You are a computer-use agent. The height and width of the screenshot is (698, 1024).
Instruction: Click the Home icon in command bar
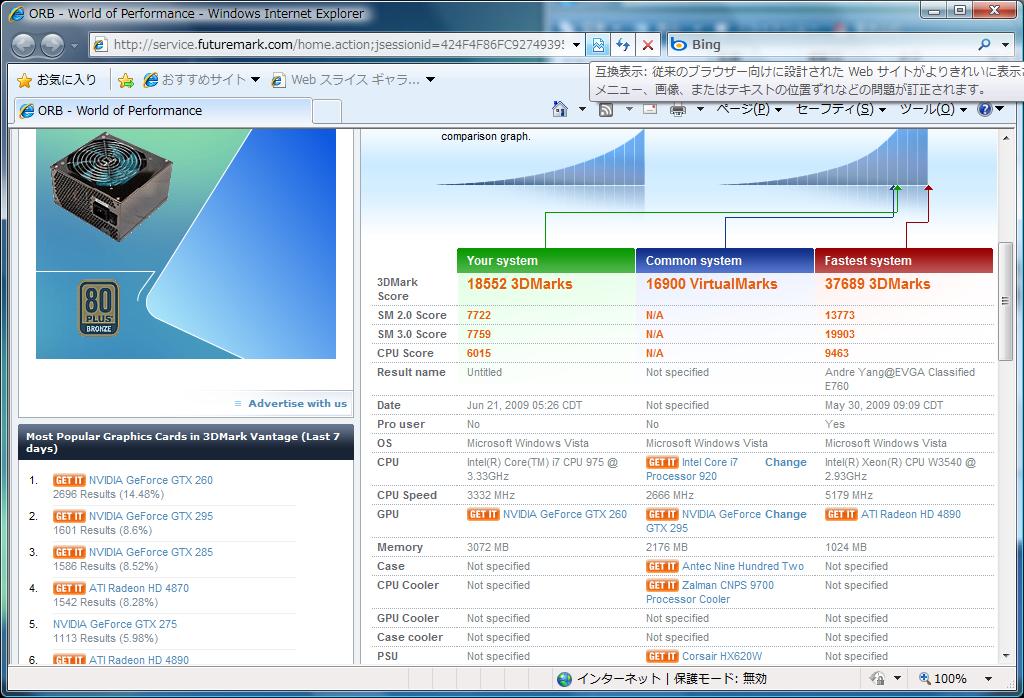[560, 109]
